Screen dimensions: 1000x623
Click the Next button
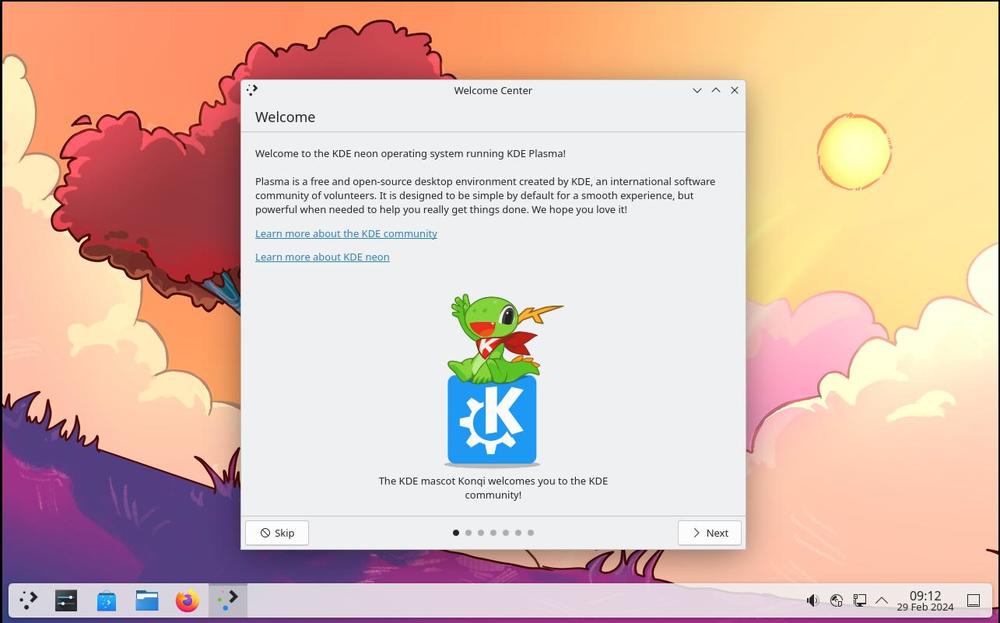coord(709,533)
